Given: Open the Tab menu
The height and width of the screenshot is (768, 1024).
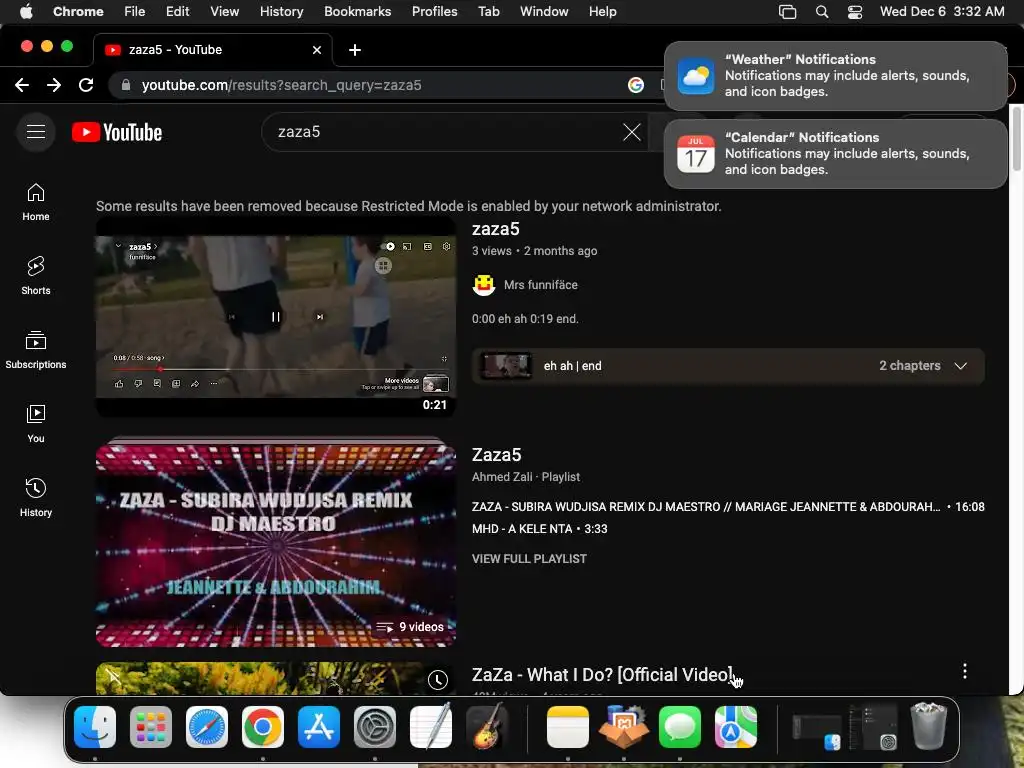Looking at the screenshot, I should click(488, 11).
